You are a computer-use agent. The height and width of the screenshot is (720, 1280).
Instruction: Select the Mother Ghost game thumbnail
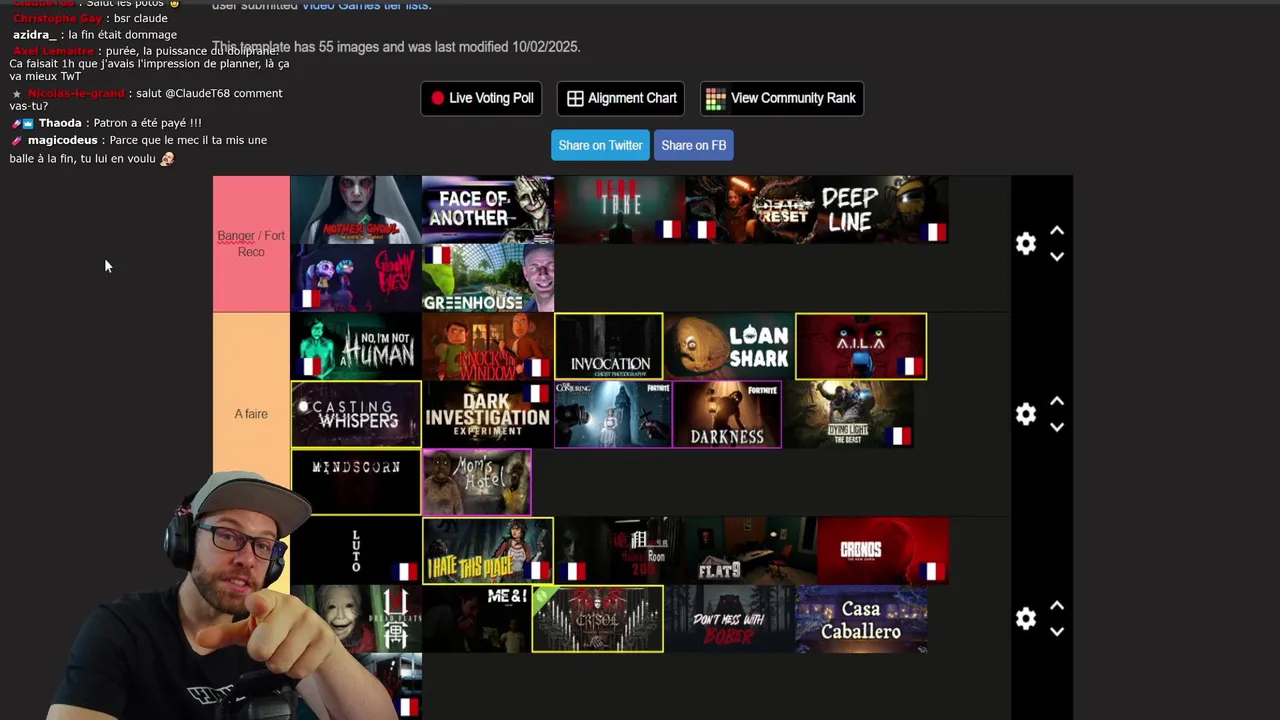coord(356,210)
